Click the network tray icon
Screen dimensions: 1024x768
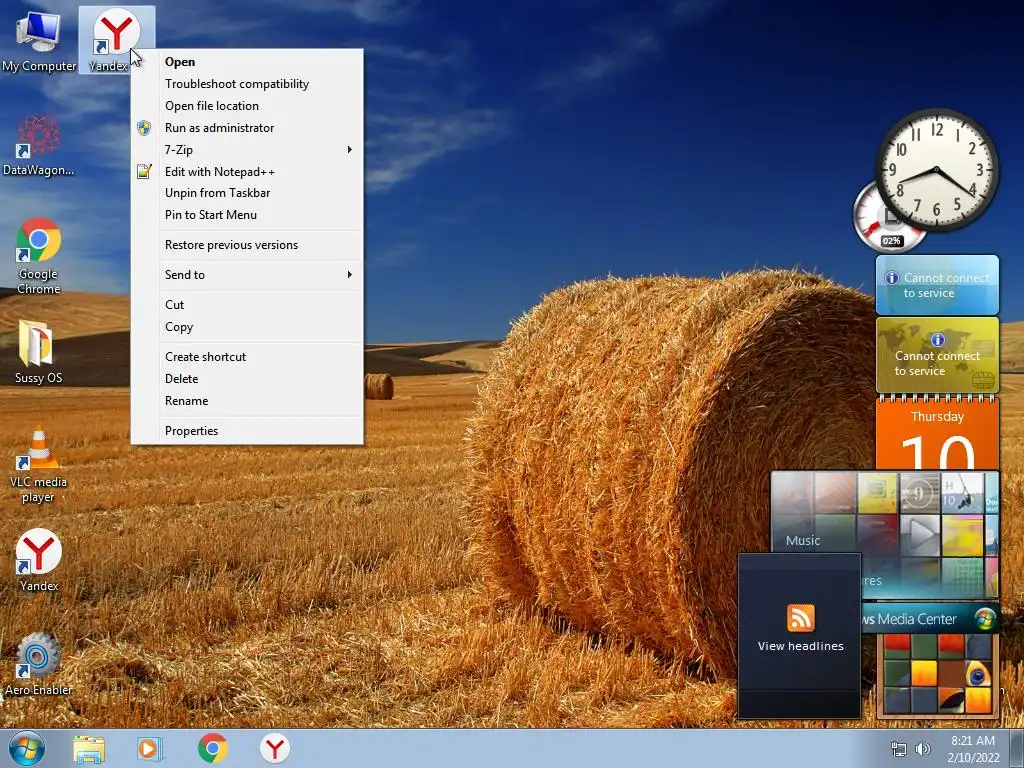[899, 749]
